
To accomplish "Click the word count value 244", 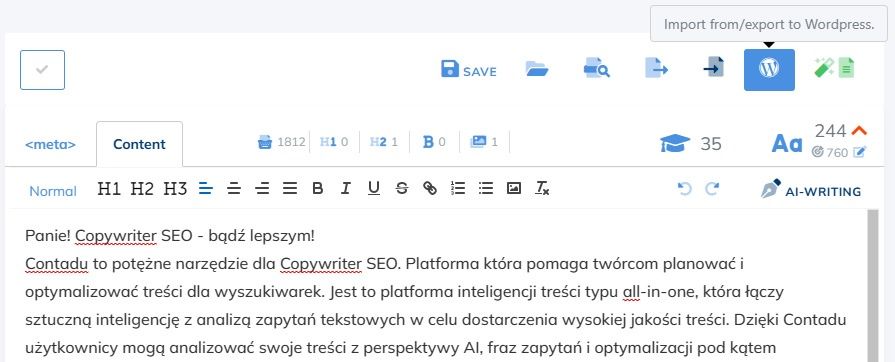I will 831,131.
